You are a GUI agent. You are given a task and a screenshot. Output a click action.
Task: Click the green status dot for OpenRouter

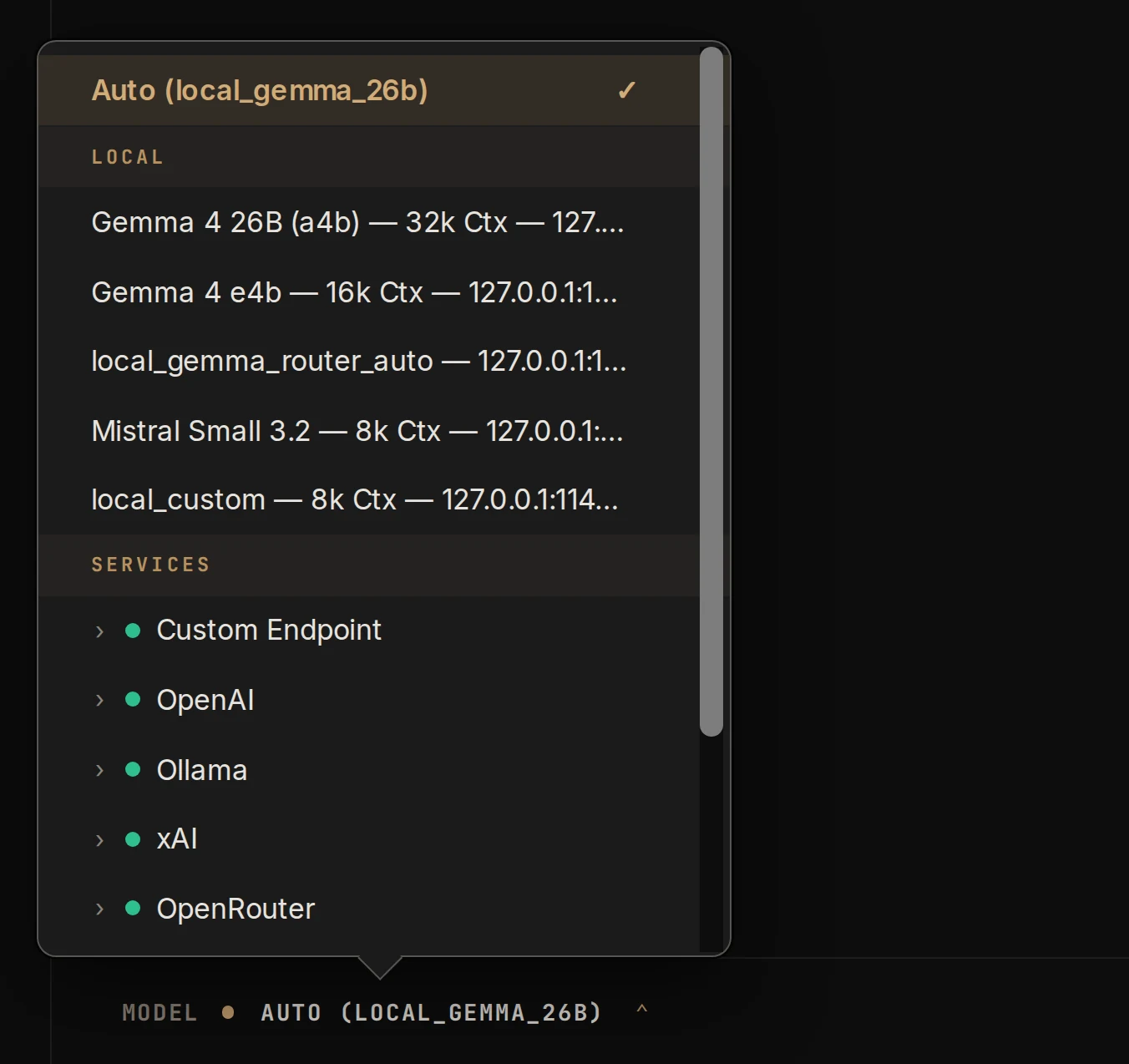point(133,908)
